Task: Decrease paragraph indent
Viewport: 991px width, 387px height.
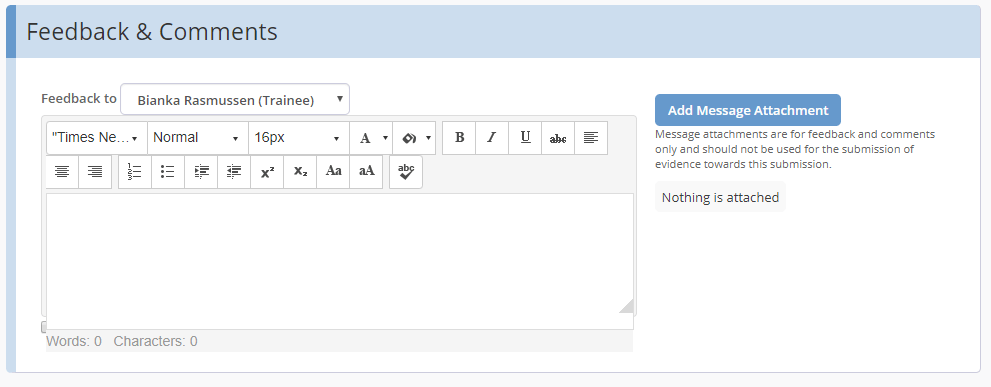Action: pyautogui.click(x=234, y=172)
